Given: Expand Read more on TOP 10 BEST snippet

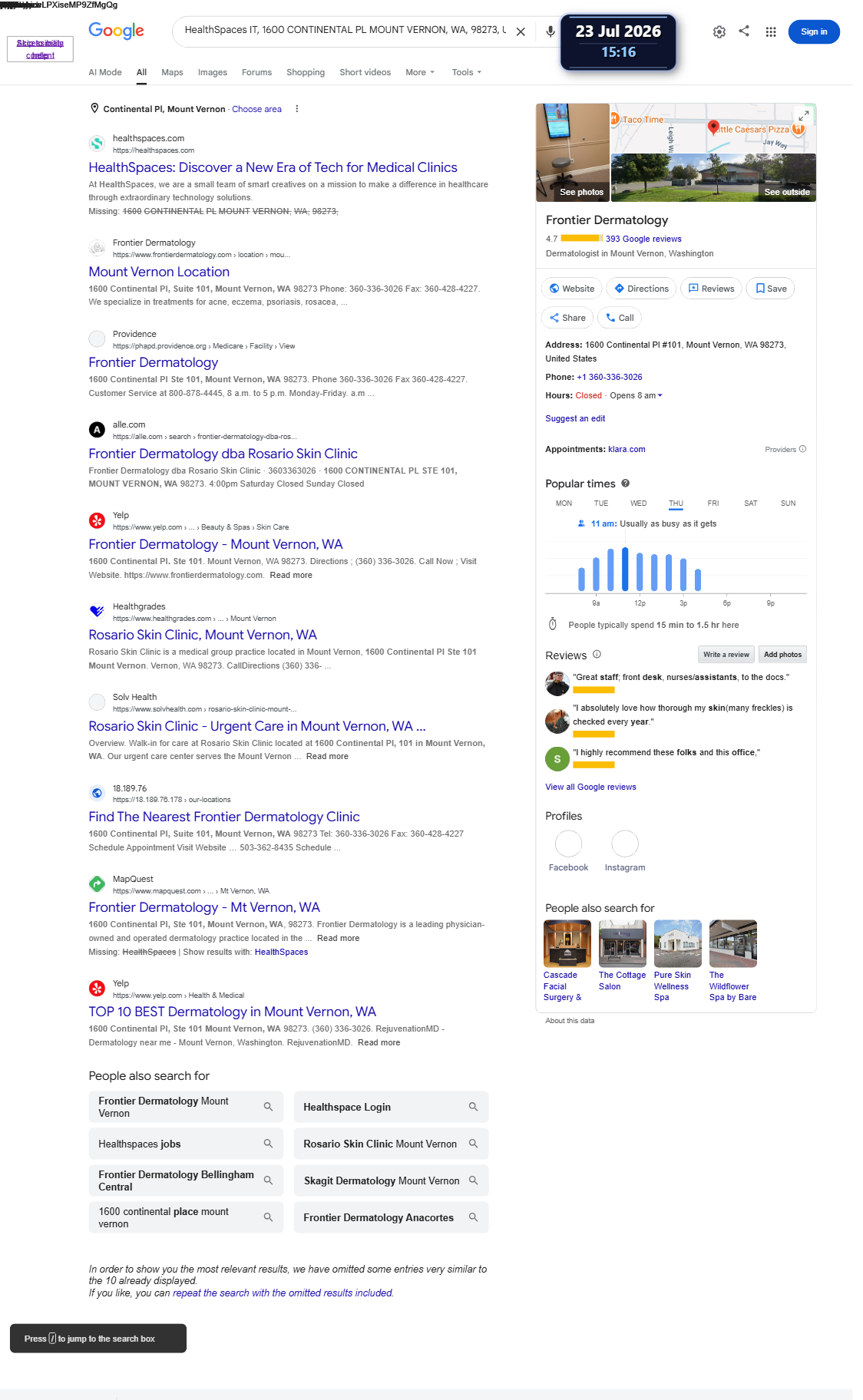Looking at the screenshot, I should pyautogui.click(x=379, y=1043).
